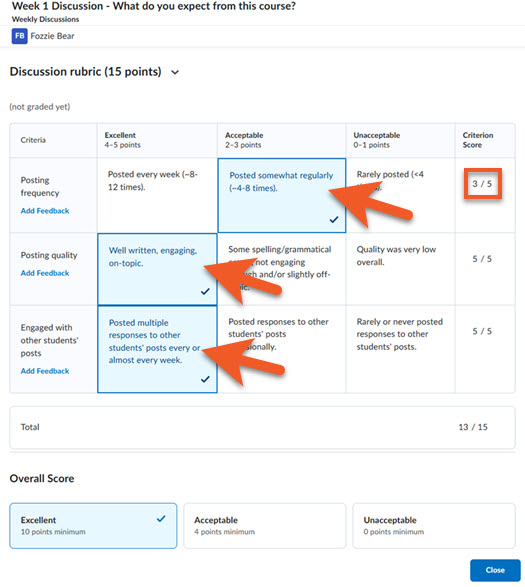
Task: Select Excellent level for Posting frequency
Action: (x=157, y=195)
